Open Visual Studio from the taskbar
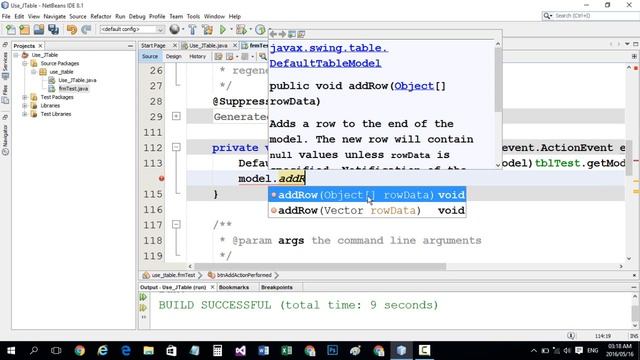Image resolution: width=640 pixels, height=360 pixels. (x=240, y=350)
